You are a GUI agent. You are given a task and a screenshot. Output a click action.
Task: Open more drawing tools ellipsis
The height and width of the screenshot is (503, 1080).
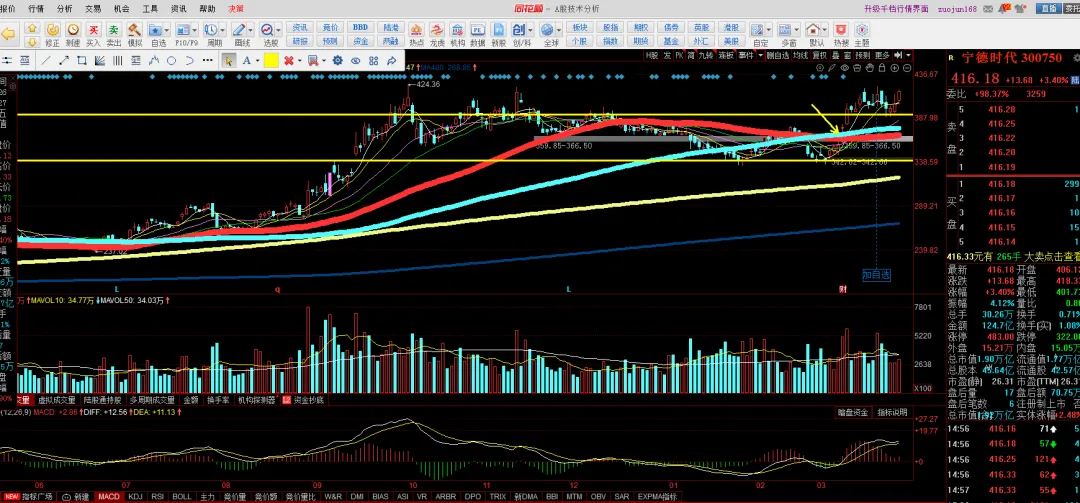[207, 61]
